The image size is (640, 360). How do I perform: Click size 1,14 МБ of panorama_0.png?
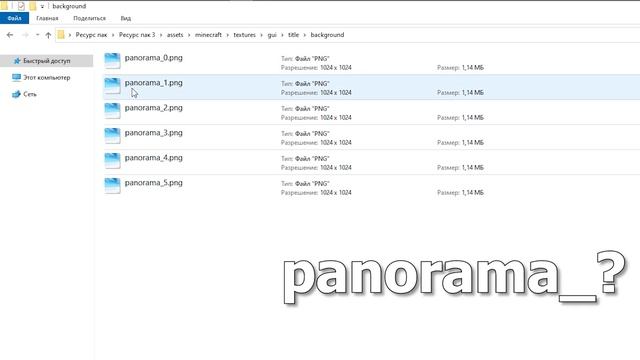click(473, 68)
